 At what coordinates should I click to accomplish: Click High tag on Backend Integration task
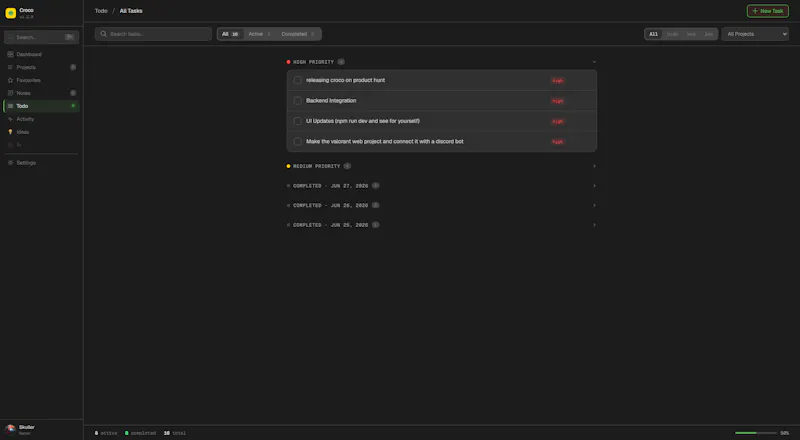[558, 101]
